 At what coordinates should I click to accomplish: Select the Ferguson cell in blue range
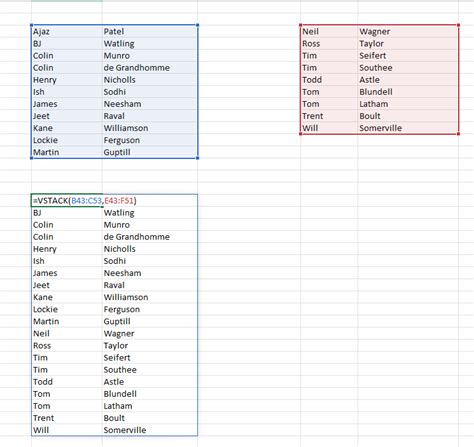click(150, 140)
